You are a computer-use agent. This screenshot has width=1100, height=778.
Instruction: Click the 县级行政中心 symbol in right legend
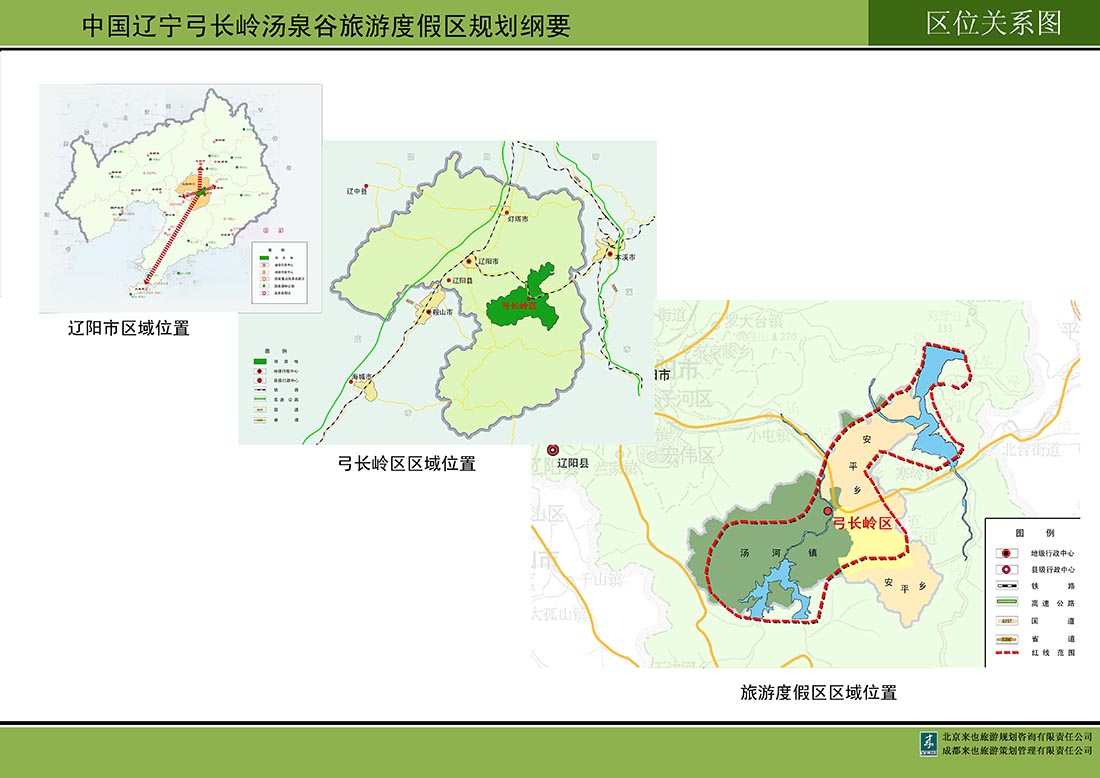pos(1006,569)
